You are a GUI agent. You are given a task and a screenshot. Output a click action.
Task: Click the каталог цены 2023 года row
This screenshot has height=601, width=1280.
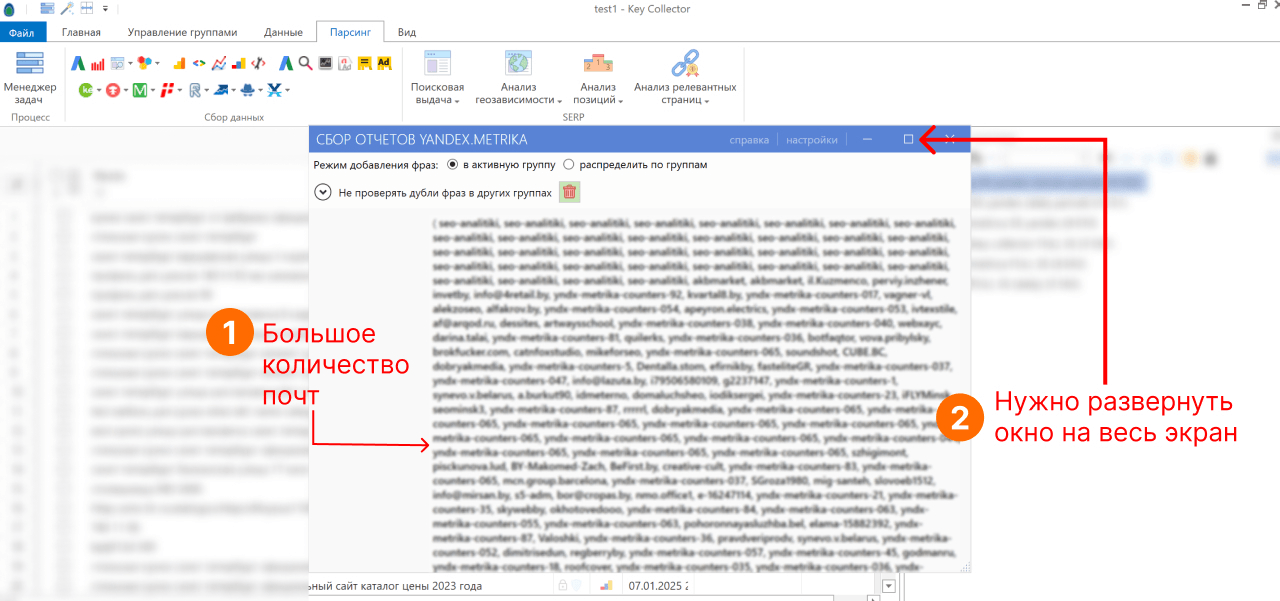point(397,586)
